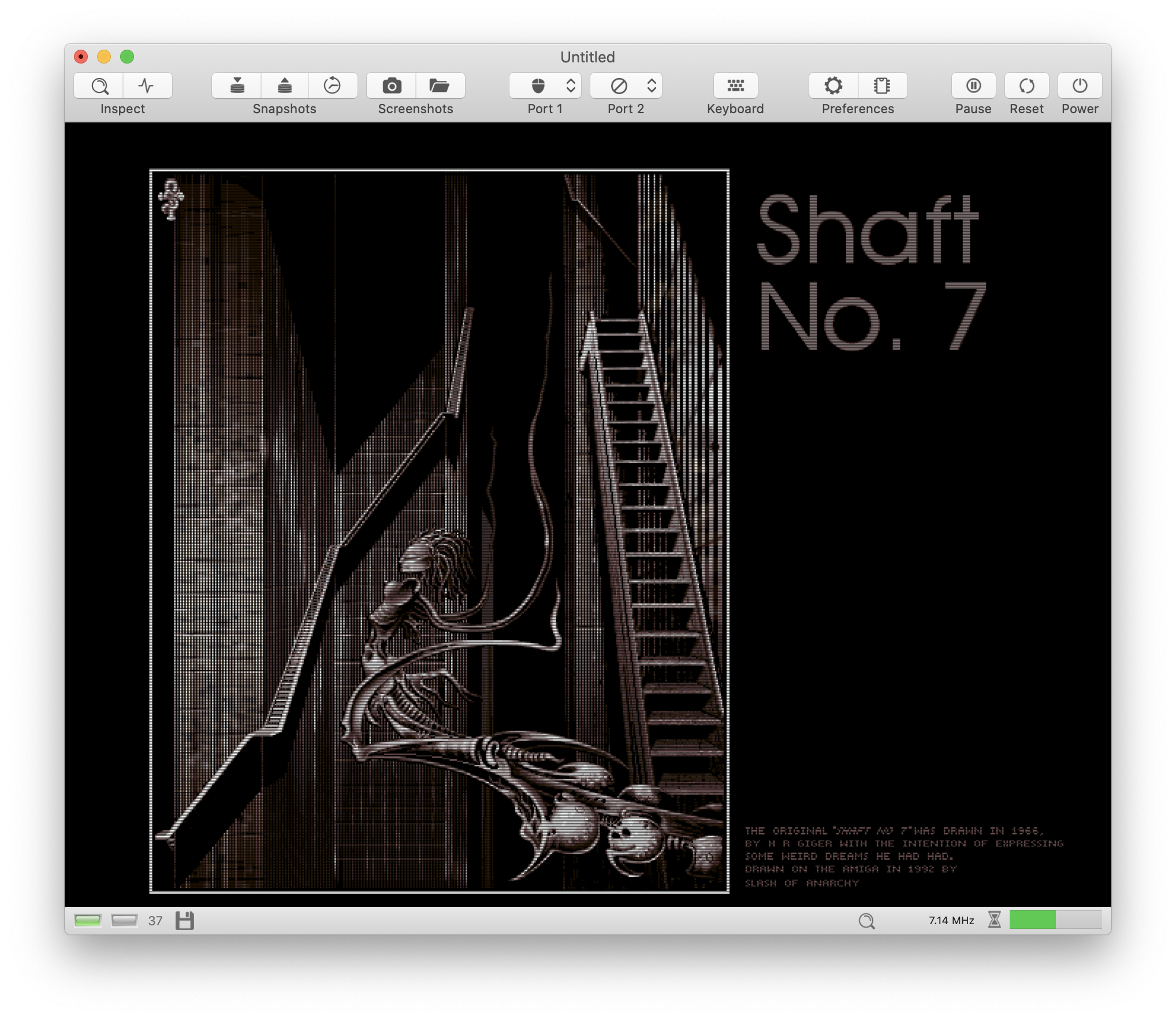This screenshot has height=1020, width=1176.
Task: Click the 'Snapshots' toolbar label
Action: point(284,109)
